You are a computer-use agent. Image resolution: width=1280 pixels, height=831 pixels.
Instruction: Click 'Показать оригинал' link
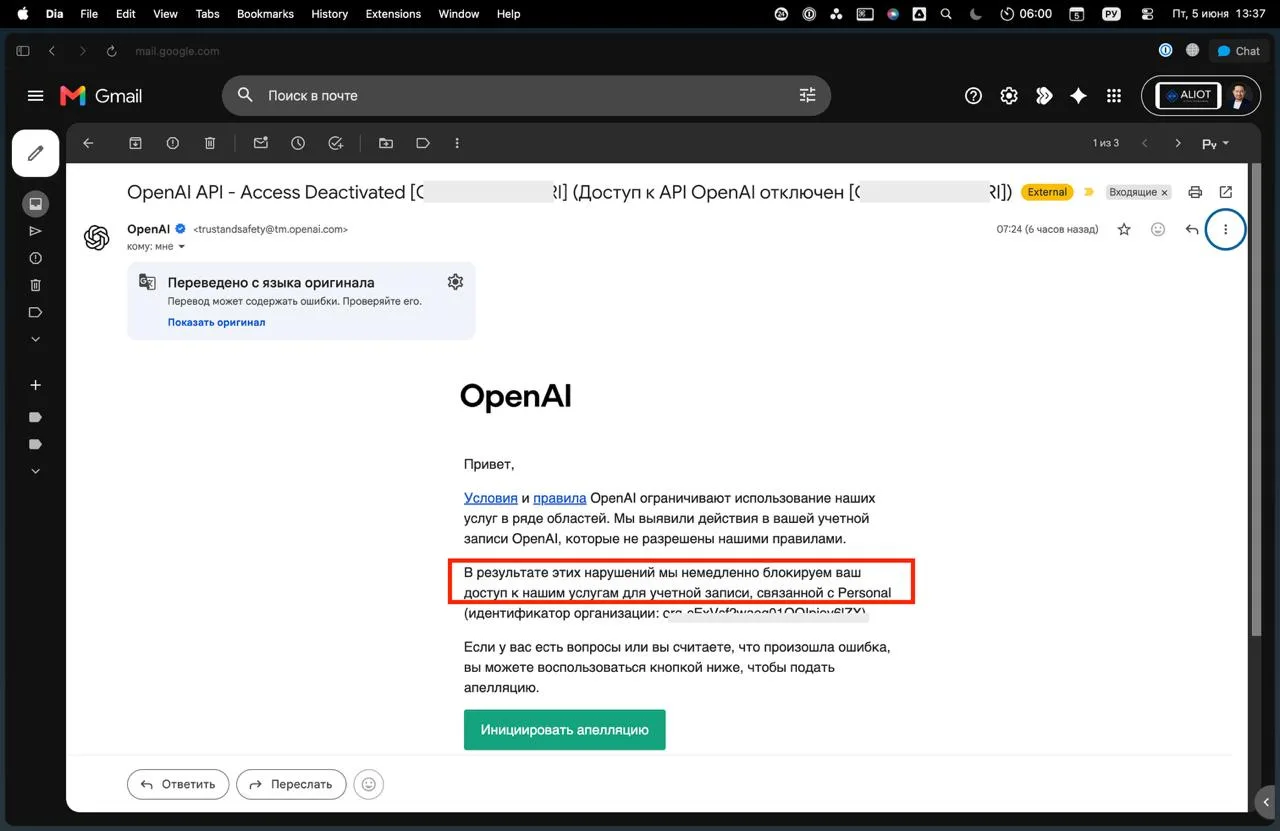coord(216,322)
